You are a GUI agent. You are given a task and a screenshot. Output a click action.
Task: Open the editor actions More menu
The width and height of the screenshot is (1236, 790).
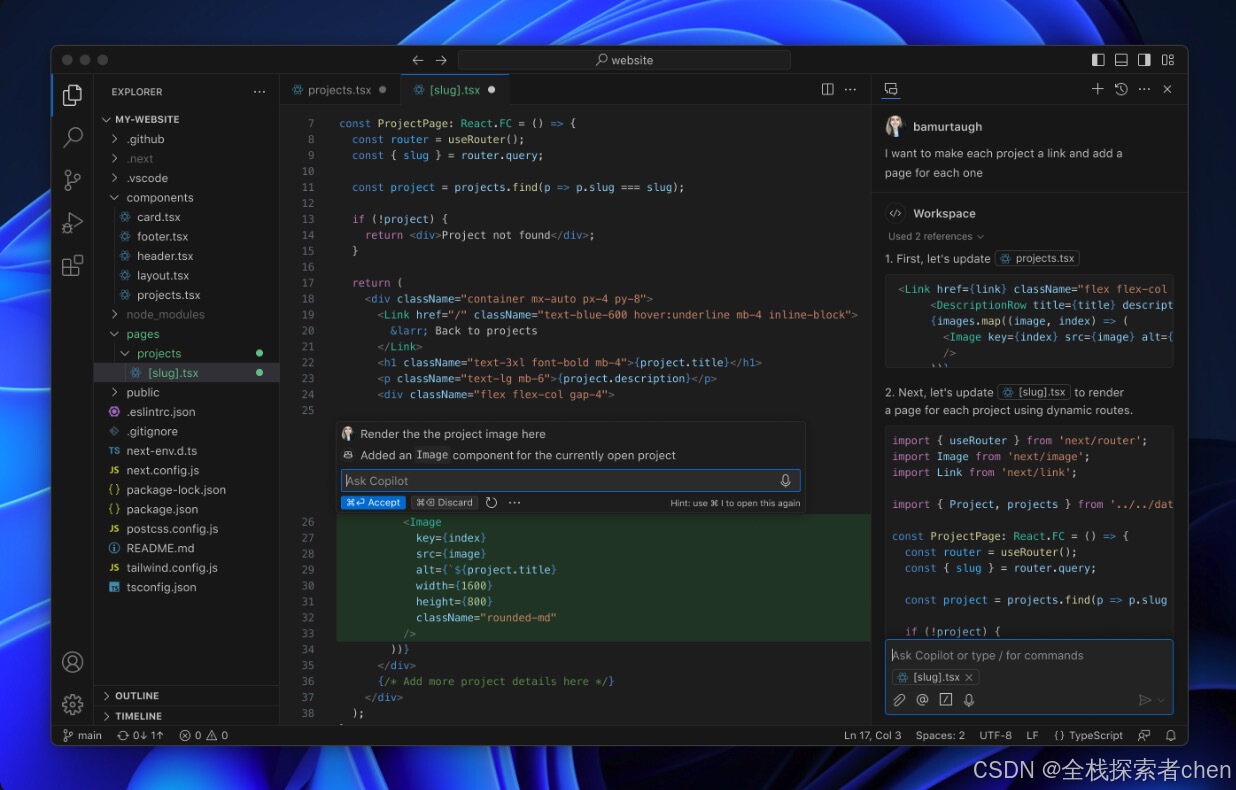[x=850, y=89]
